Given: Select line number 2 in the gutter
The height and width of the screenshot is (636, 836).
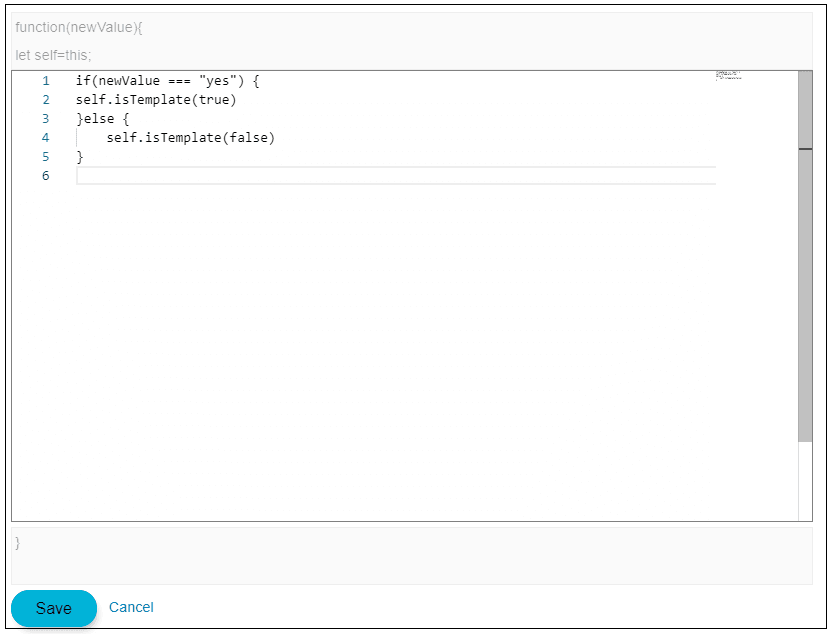Looking at the screenshot, I should point(45,99).
